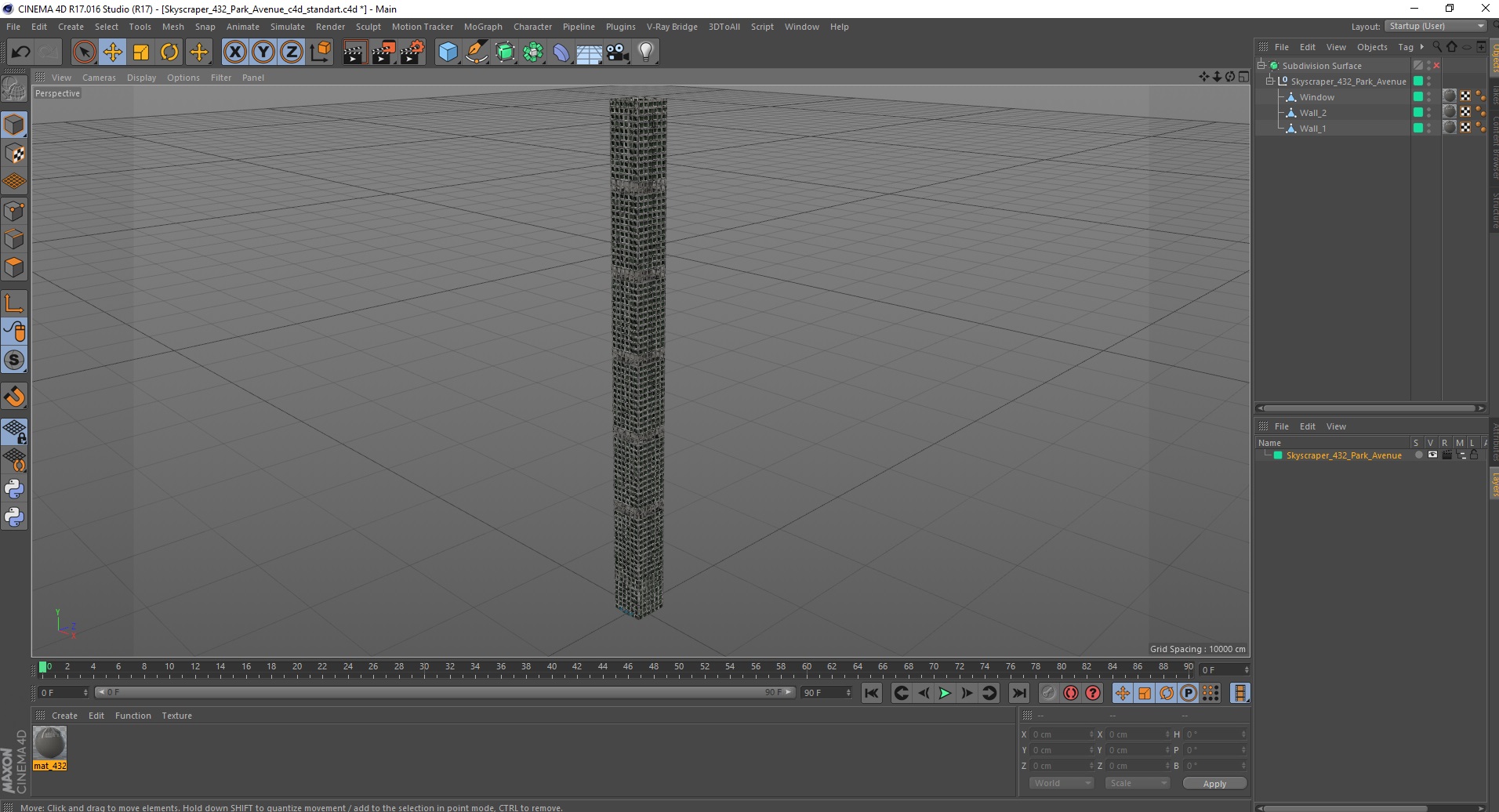Toggle Enable Snap icon
The height and width of the screenshot is (812, 1499).
pos(14,397)
